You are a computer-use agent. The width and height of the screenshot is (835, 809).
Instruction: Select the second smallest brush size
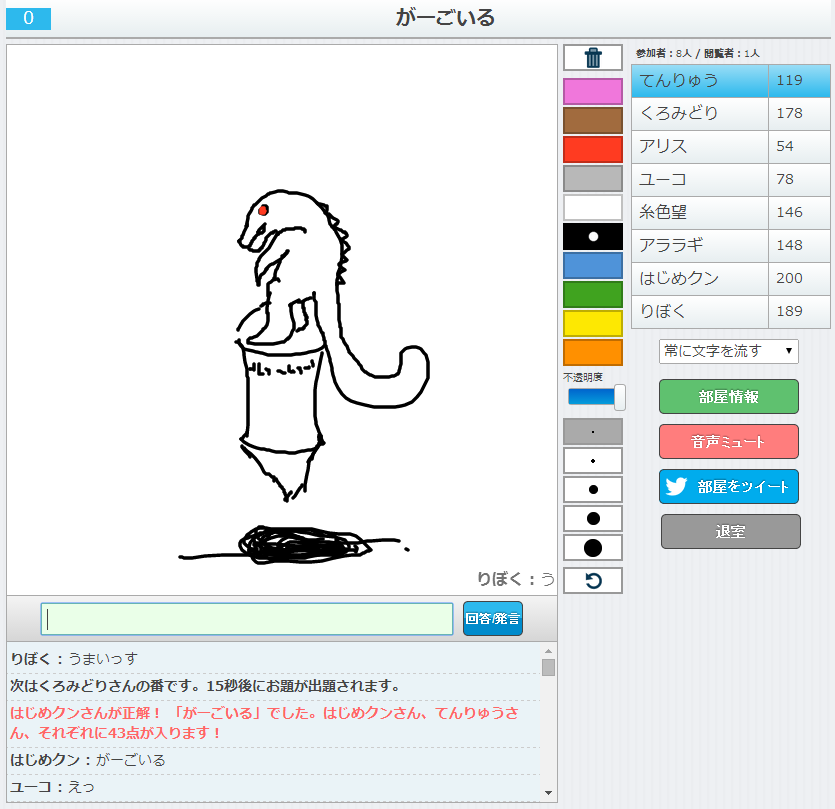pos(593,461)
